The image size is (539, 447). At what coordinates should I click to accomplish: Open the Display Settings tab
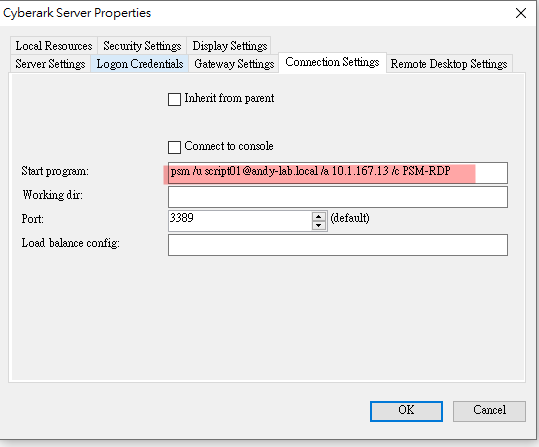[230, 46]
